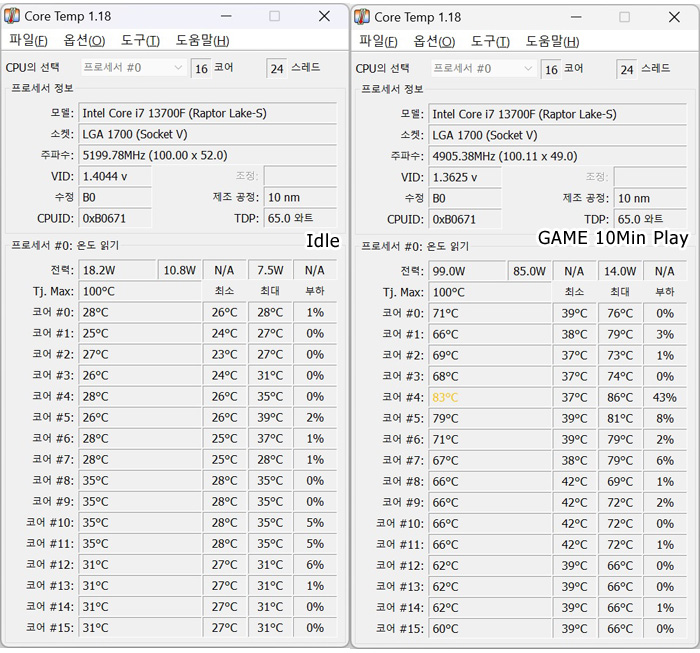Click 10 nm 제조 공정 field in GAME window

coord(650,198)
